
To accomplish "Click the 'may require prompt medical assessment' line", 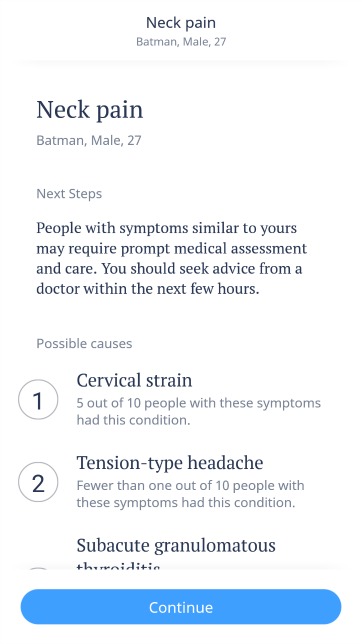I will pyautogui.click(x=171, y=248).
